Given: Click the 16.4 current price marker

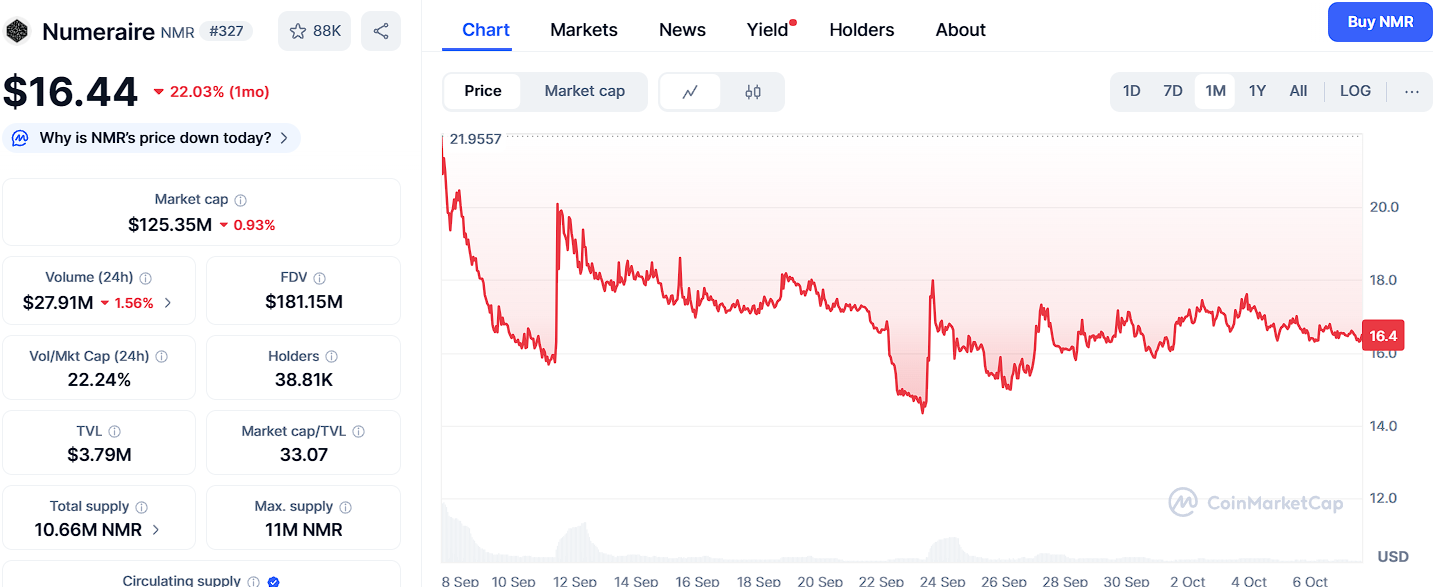Looking at the screenshot, I should (x=1384, y=337).
